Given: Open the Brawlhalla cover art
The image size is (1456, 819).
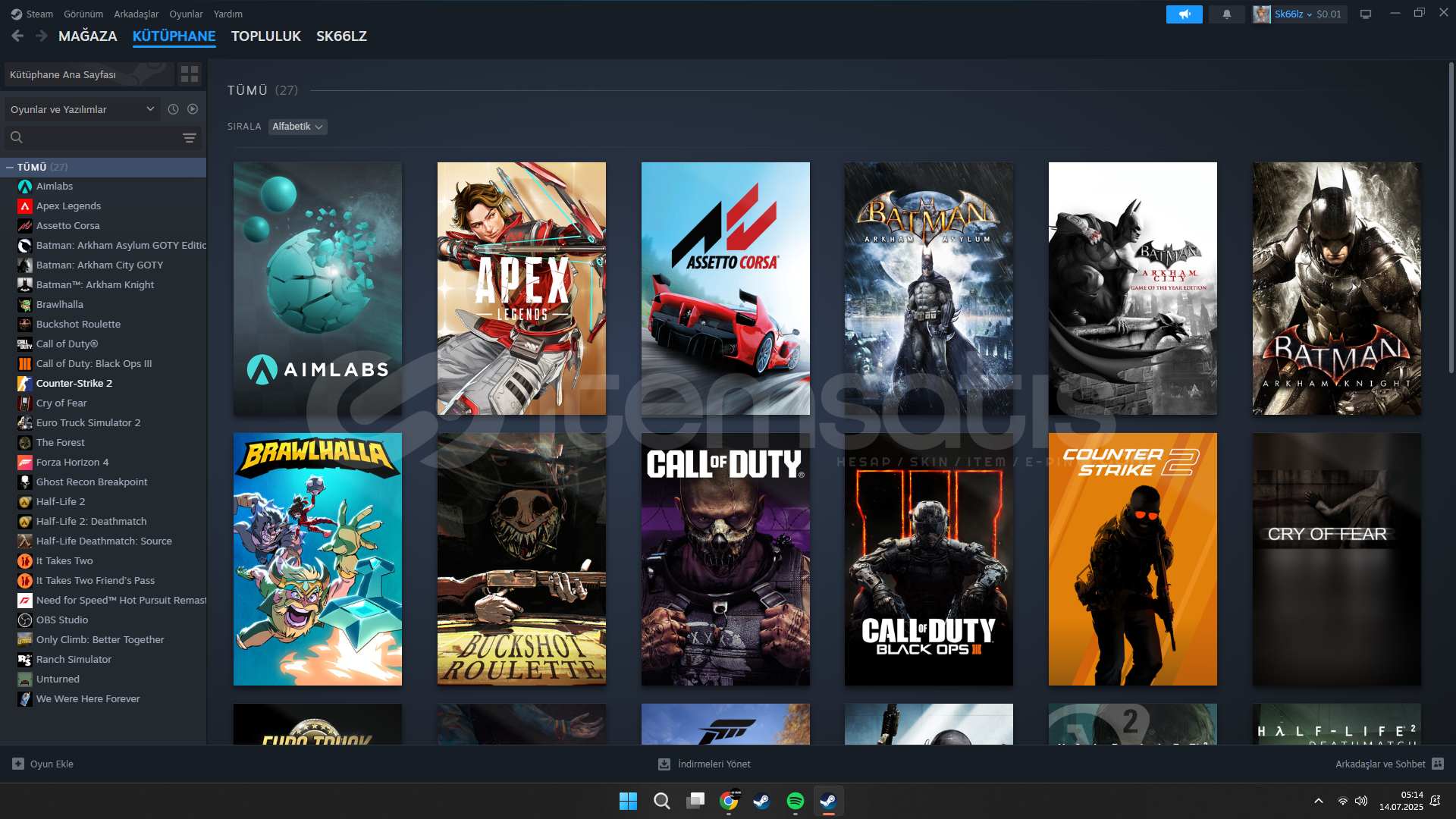Looking at the screenshot, I should coord(318,559).
